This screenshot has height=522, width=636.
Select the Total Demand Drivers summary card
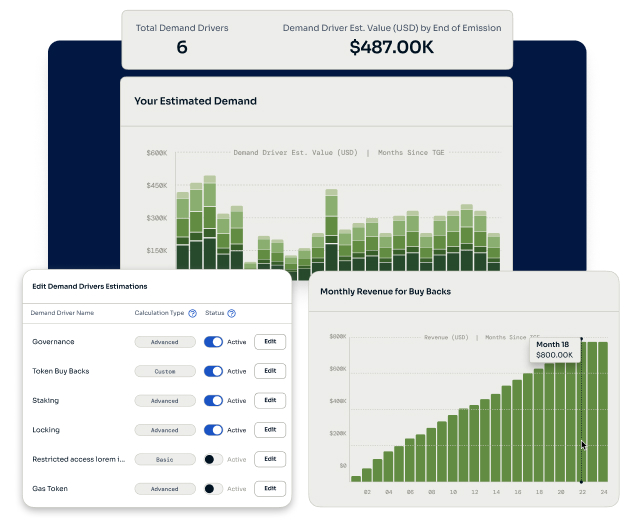[x=181, y=38]
